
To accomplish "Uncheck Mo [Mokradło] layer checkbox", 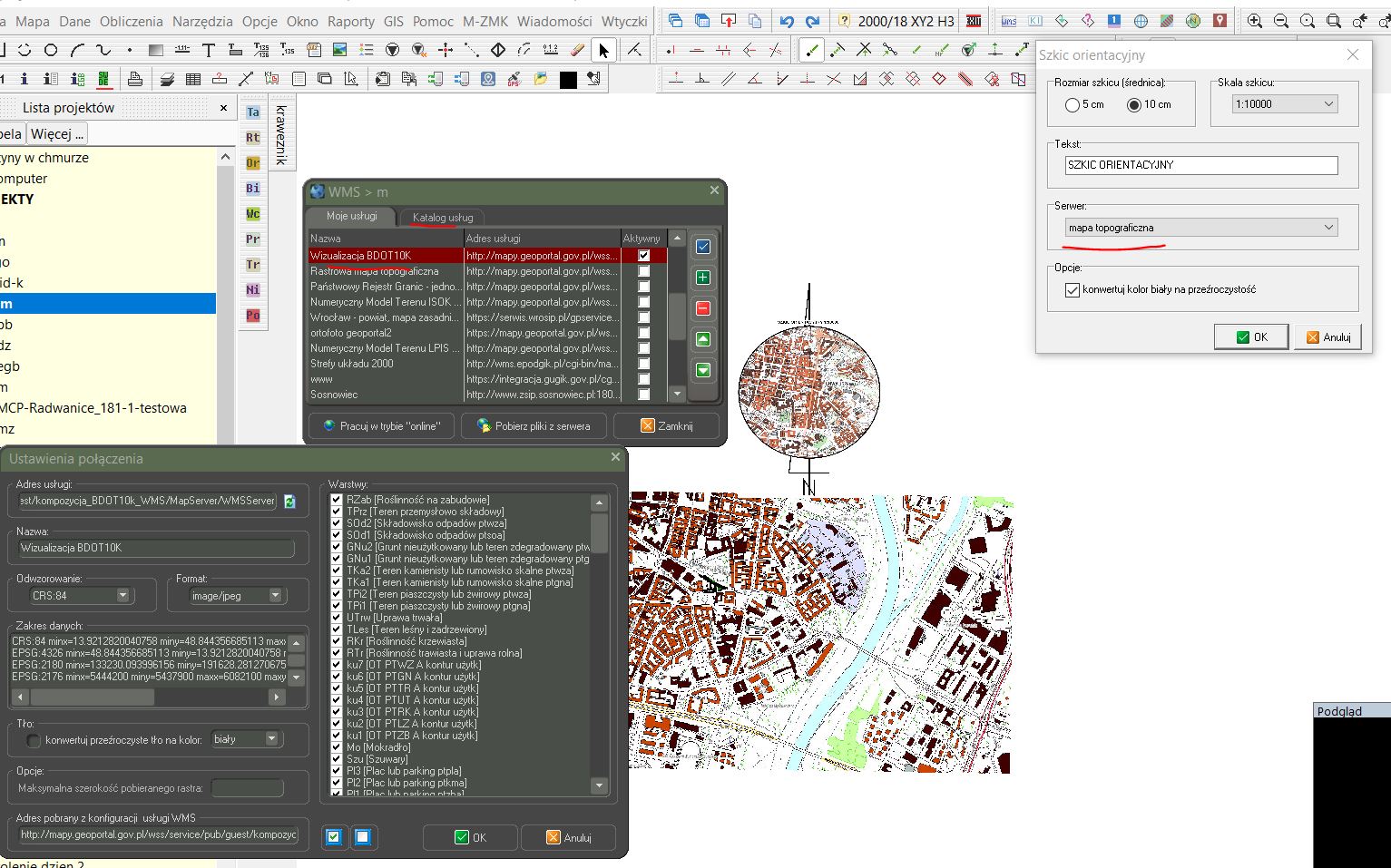I will tap(337, 747).
